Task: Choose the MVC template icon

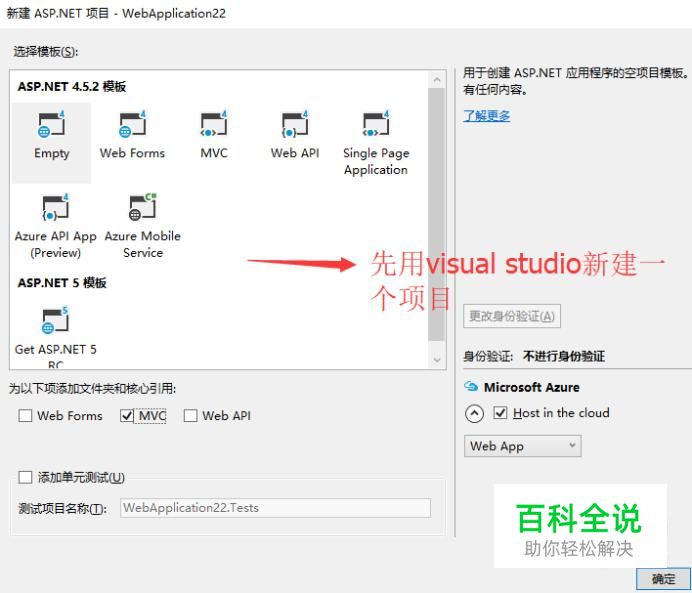Action: point(214,125)
